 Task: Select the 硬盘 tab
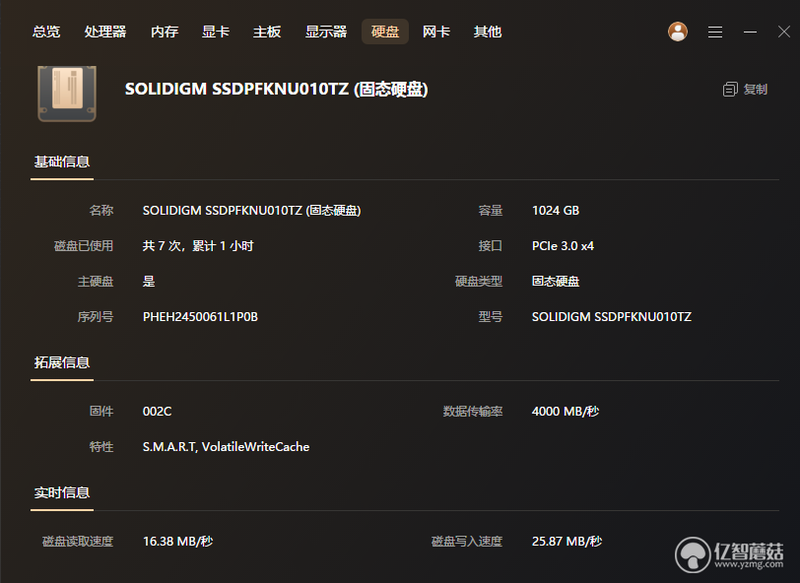click(385, 32)
